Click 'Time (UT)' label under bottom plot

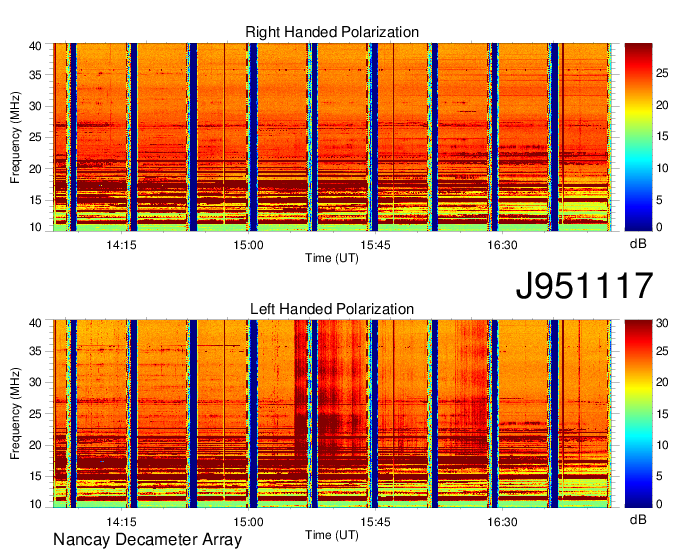332,535
